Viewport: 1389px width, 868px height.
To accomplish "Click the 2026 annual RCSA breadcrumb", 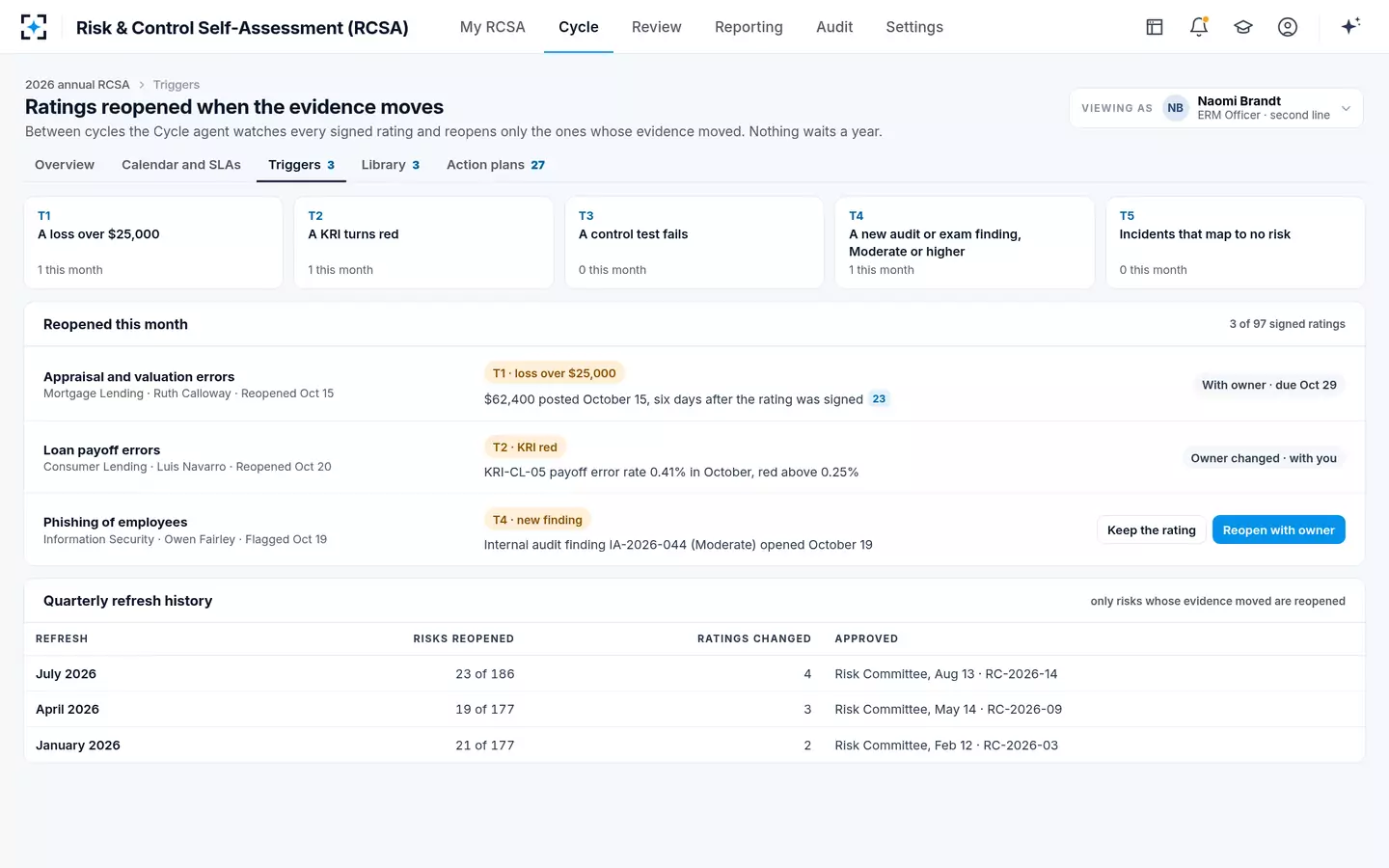I will [77, 85].
